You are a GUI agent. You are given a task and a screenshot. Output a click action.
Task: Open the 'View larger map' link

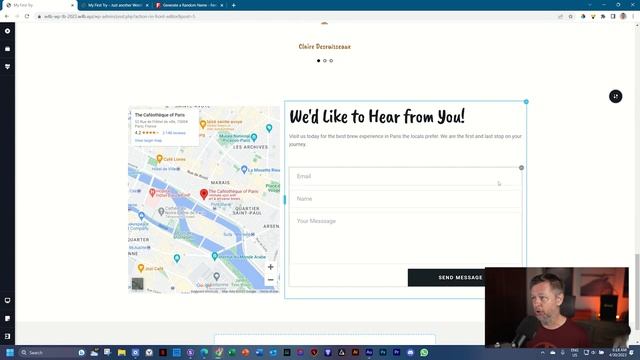[x=148, y=140]
